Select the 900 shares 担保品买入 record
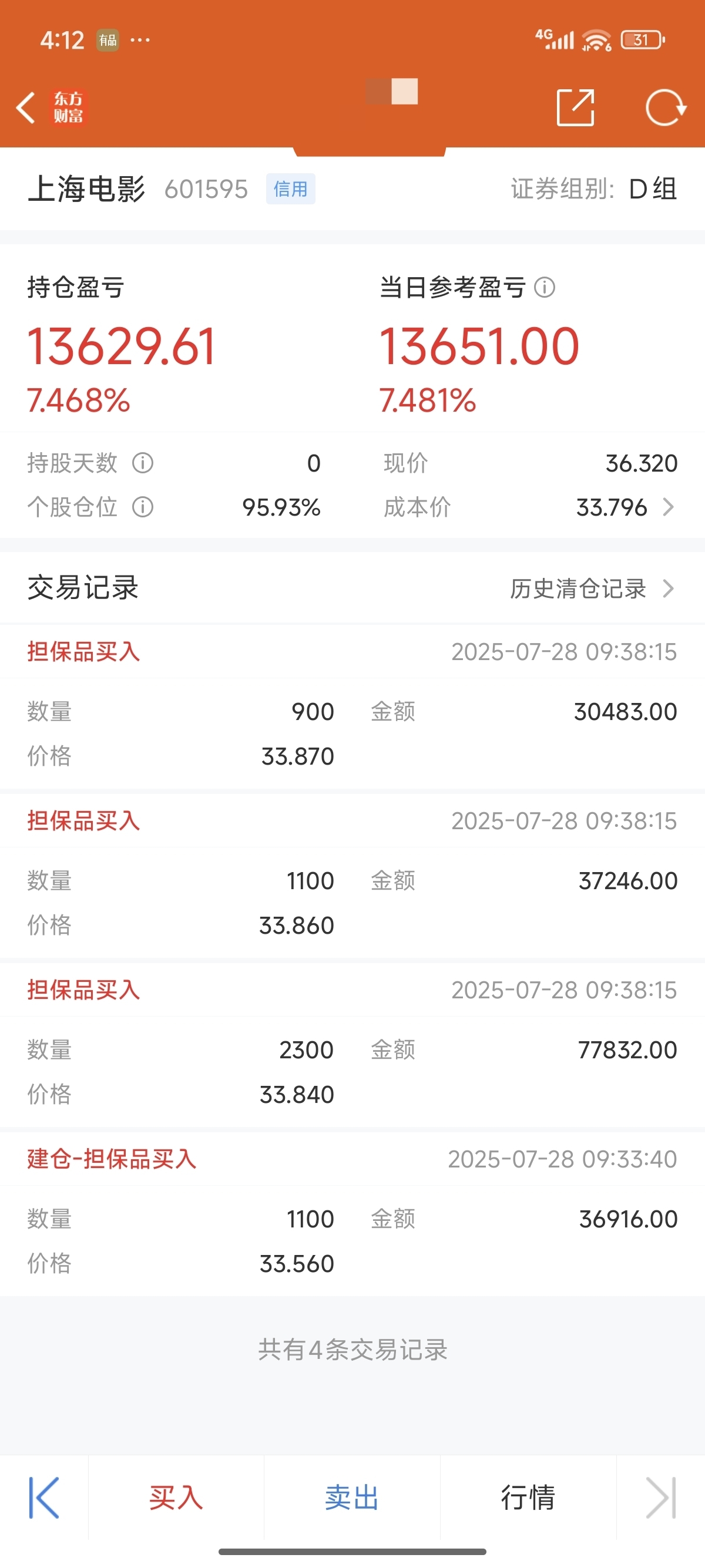This screenshot has height=1568, width=705. click(352, 707)
